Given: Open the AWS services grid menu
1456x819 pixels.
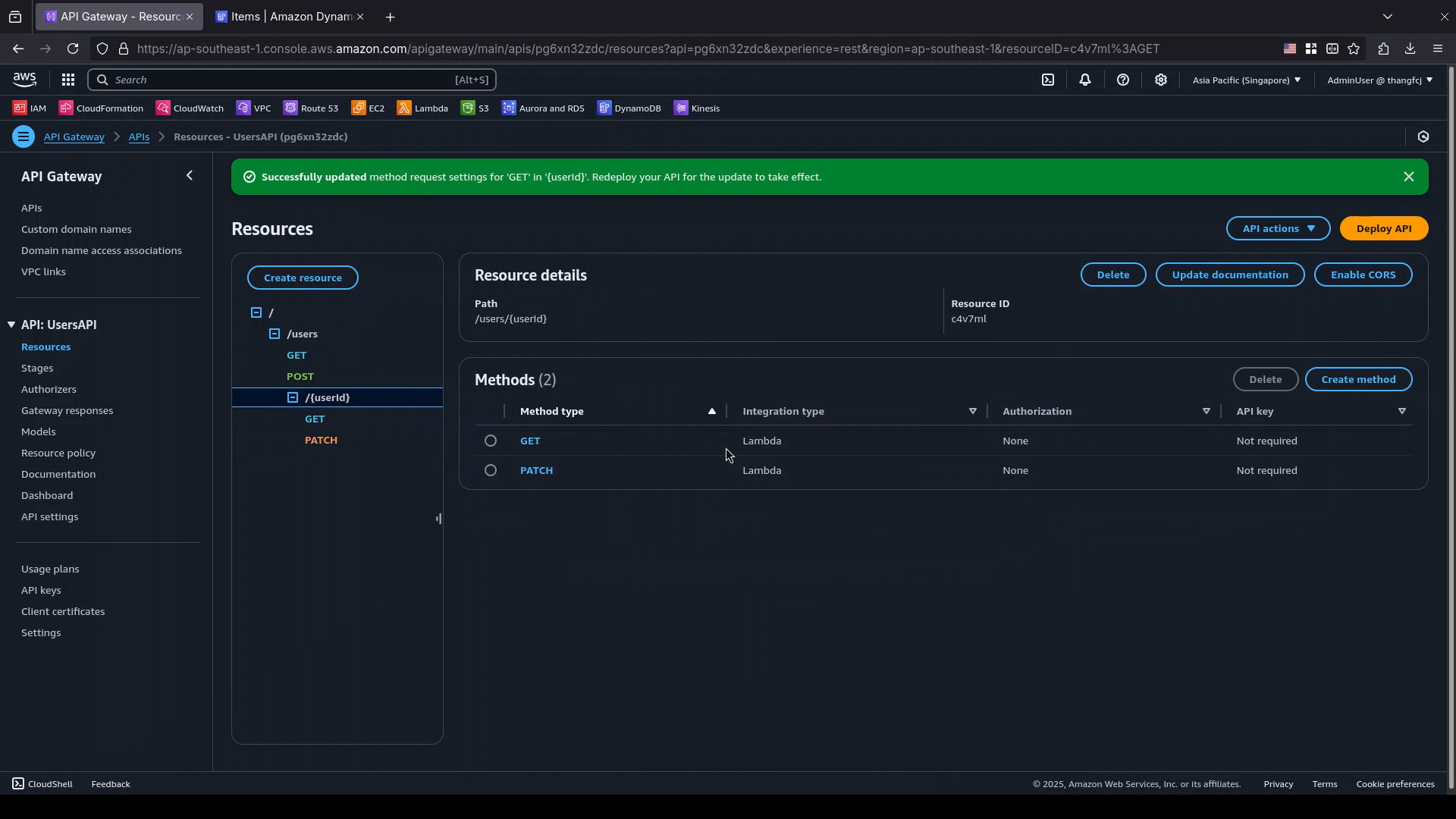Looking at the screenshot, I should pos(67,80).
